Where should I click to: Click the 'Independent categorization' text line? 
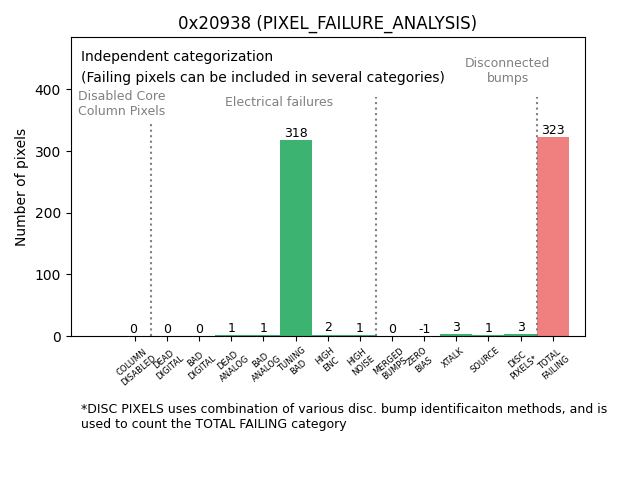click(x=177, y=57)
